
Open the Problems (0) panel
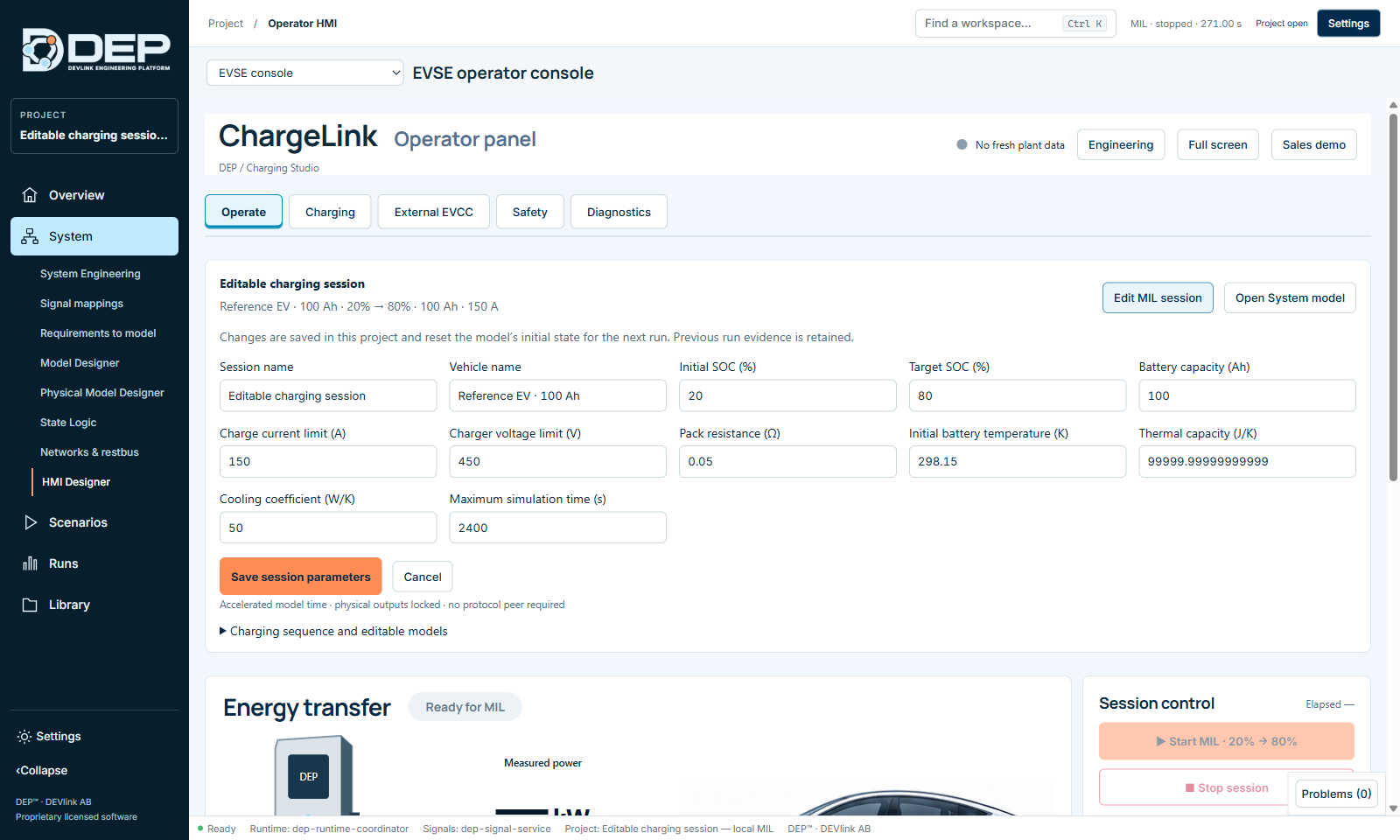[x=1336, y=794]
